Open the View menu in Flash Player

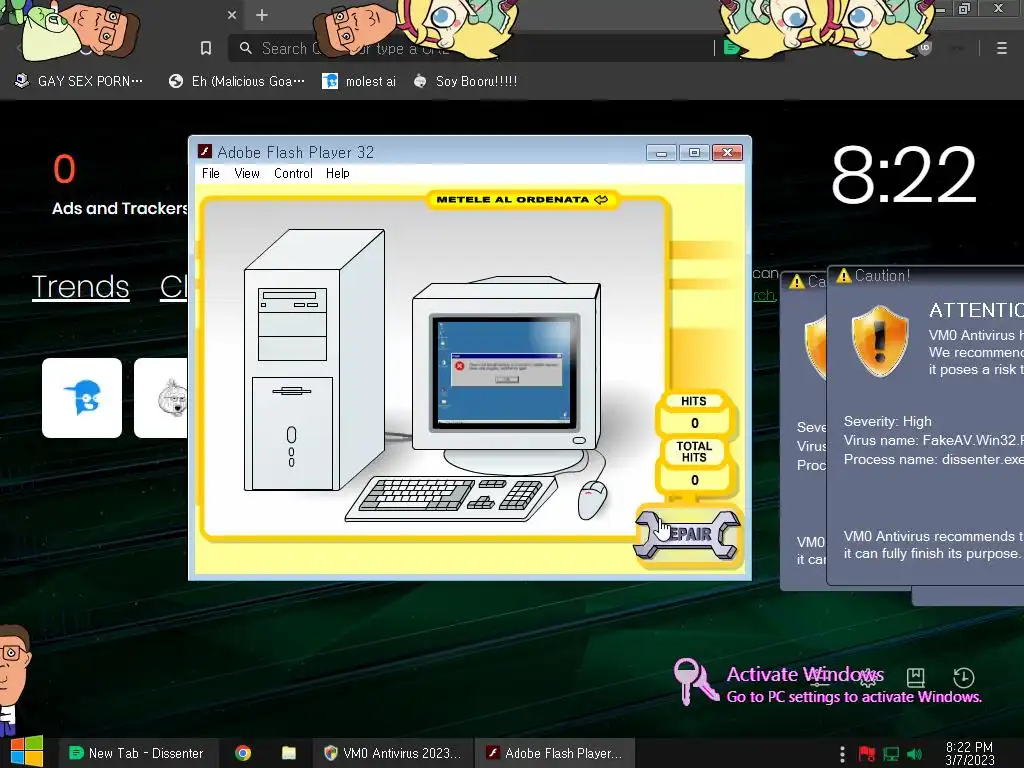[x=247, y=174]
